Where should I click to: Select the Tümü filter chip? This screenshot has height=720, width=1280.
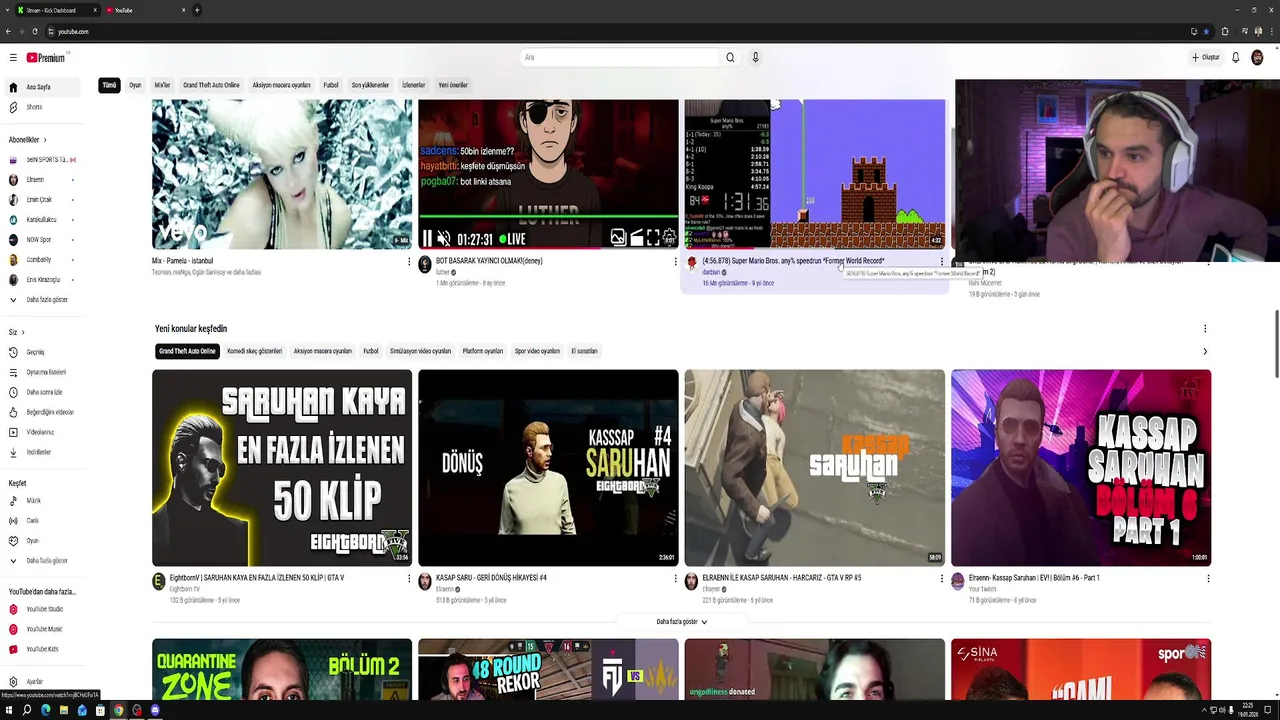pos(109,85)
